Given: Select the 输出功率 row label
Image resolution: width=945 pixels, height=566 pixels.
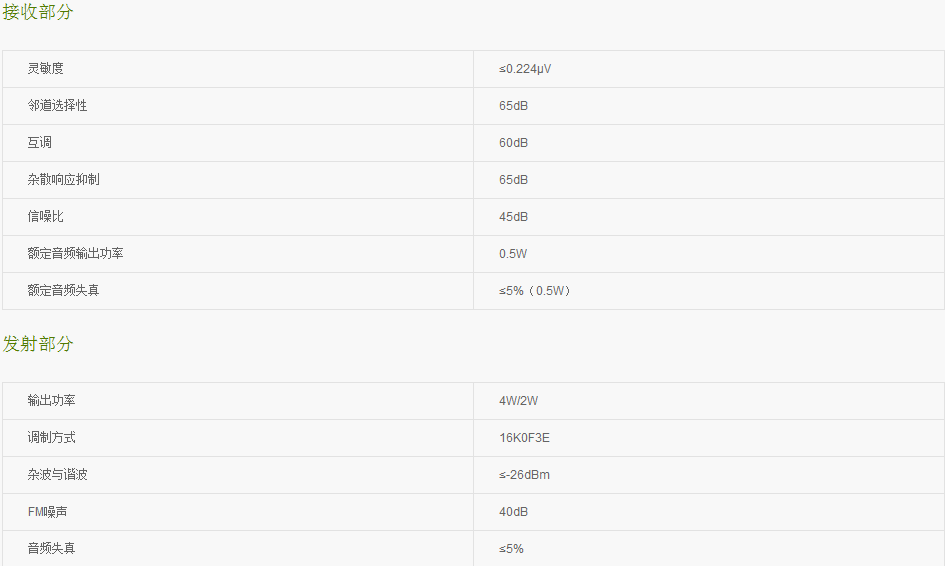Looking at the screenshot, I should (51, 401).
